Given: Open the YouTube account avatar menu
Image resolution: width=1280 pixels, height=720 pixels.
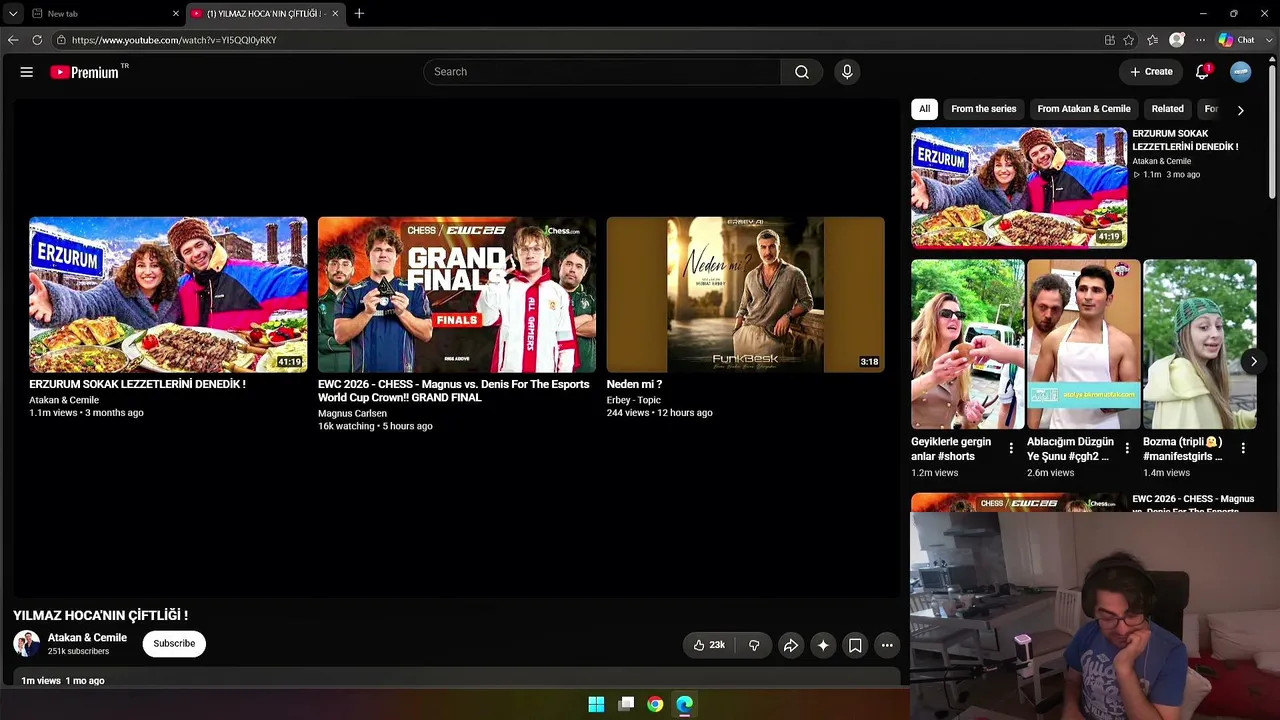Looking at the screenshot, I should pyautogui.click(x=1241, y=72).
